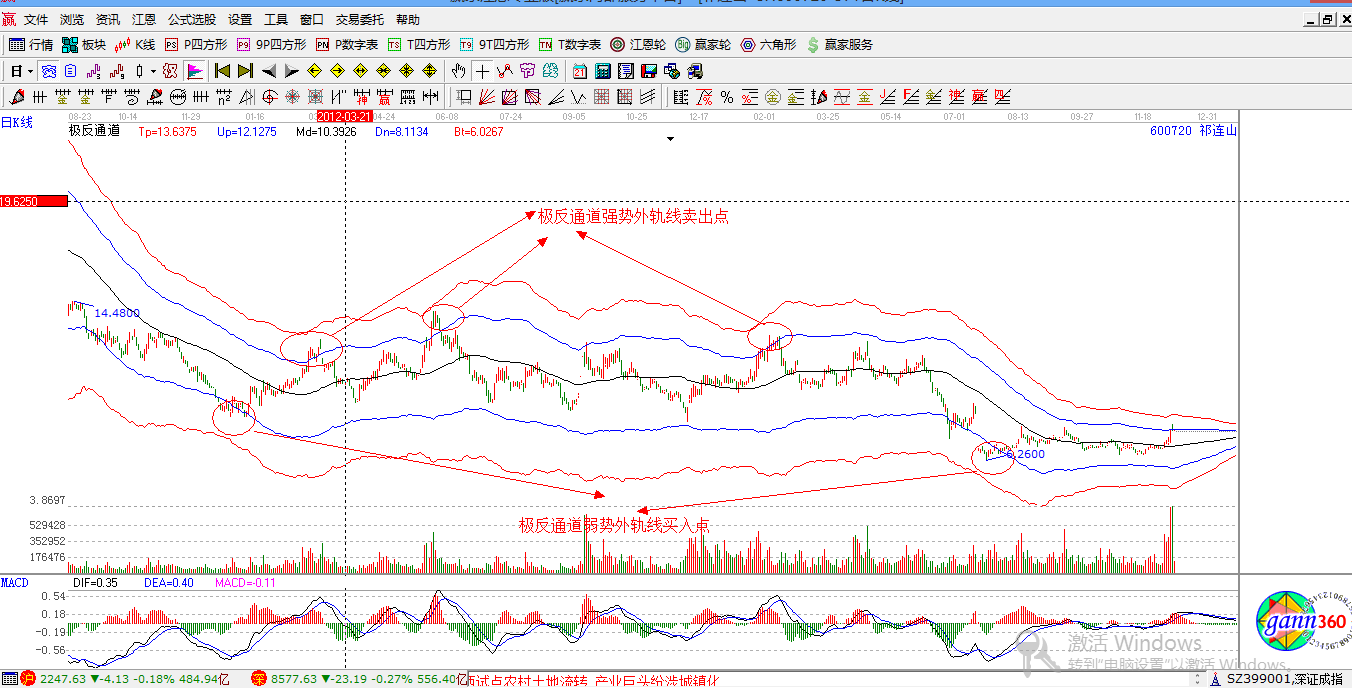The image size is (1352, 689).
Task: Click the percent sign drawing tool
Action: [x=727, y=97]
